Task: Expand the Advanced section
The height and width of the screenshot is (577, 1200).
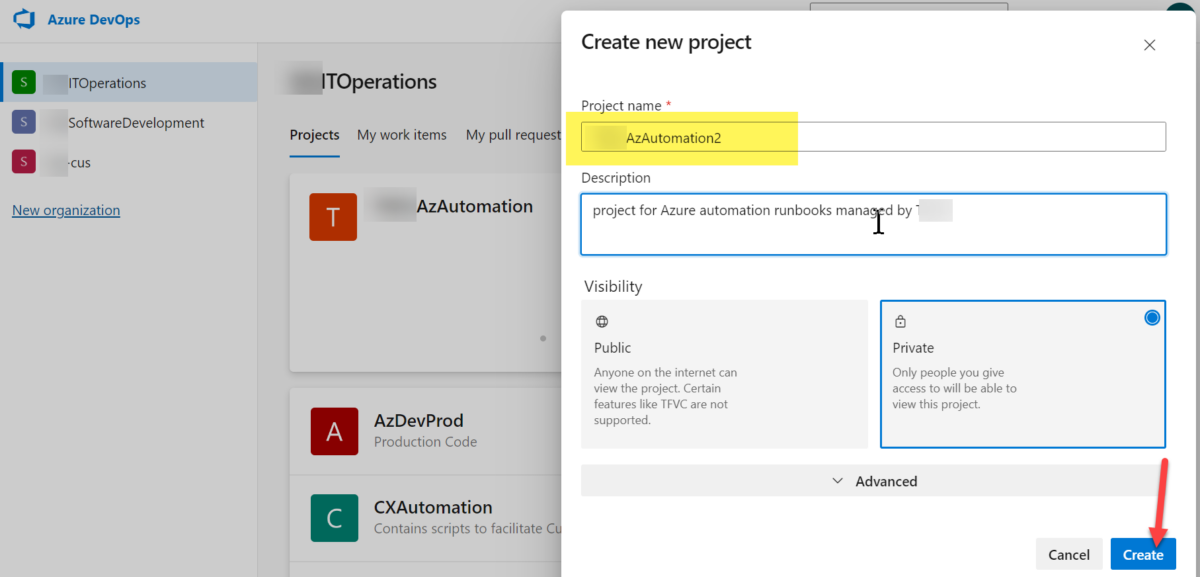Action: [873, 481]
